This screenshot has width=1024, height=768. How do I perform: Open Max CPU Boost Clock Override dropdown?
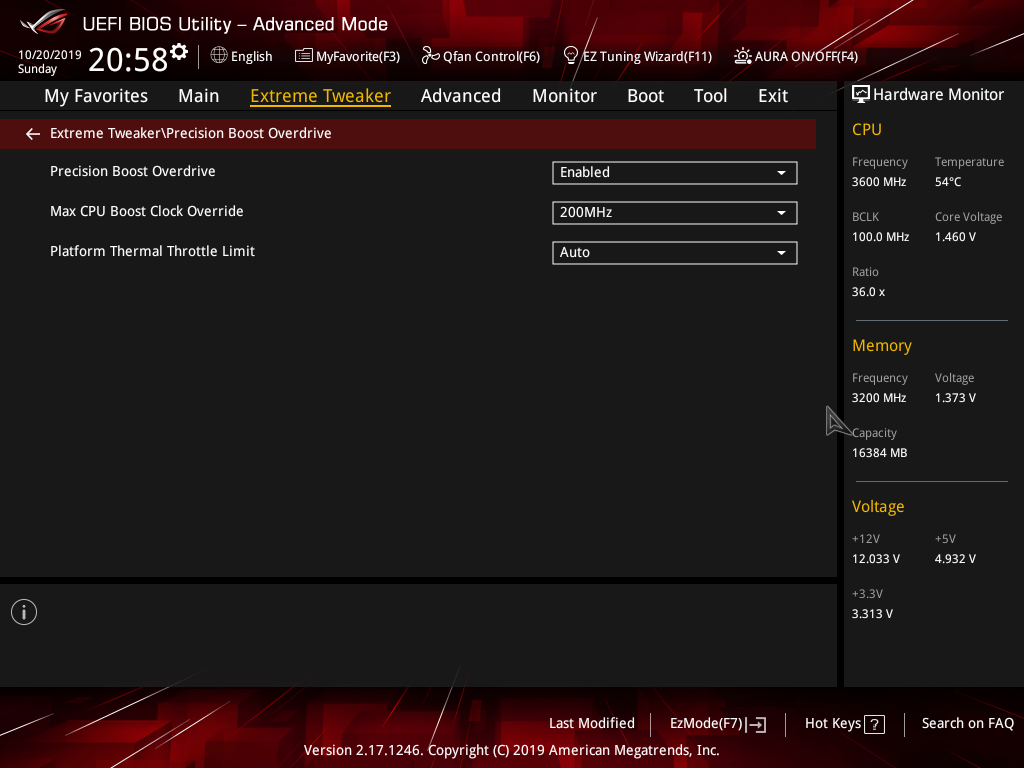tap(675, 212)
